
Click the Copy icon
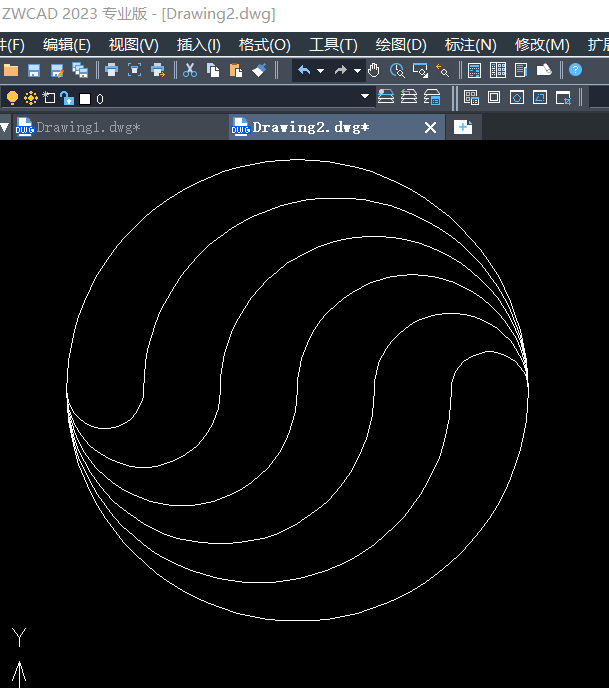(x=213, y=70)
